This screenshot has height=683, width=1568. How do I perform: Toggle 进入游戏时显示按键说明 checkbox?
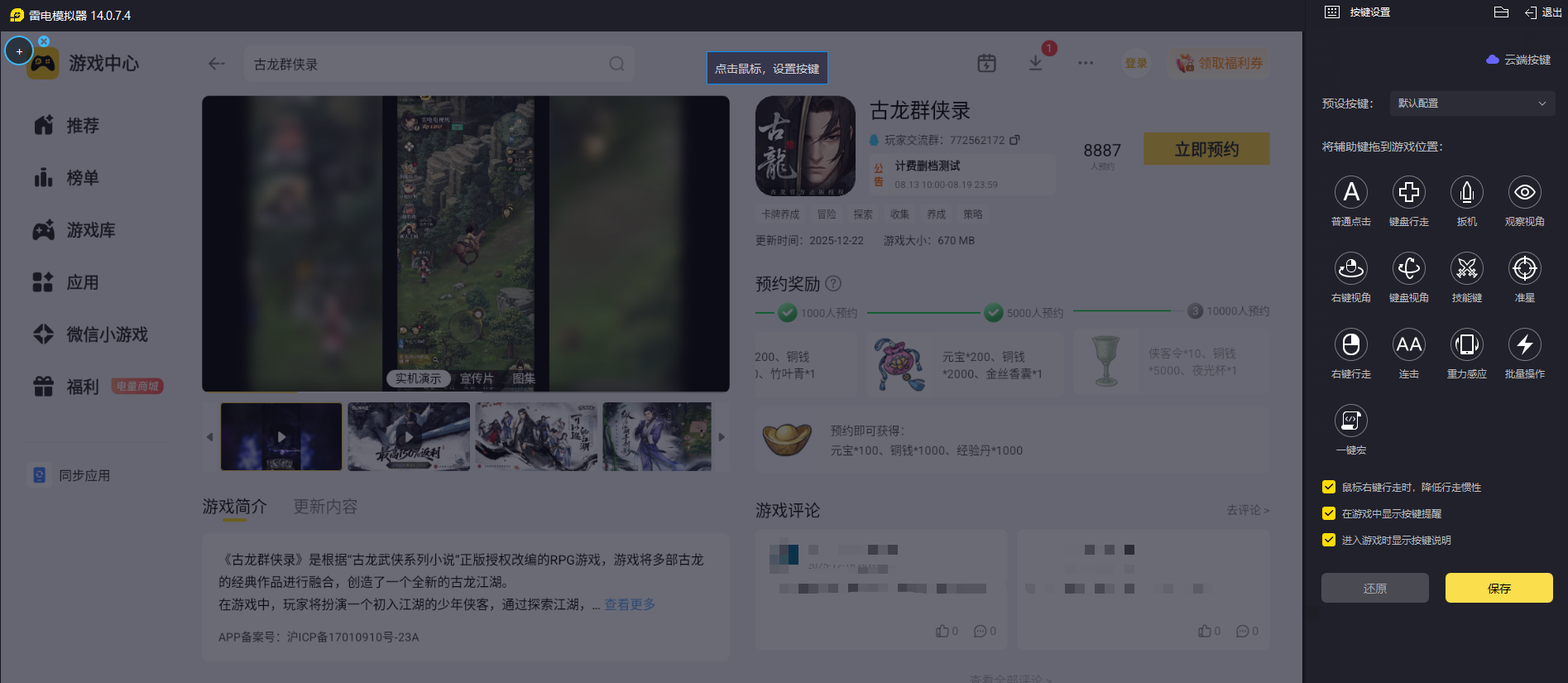[1329, 540]
